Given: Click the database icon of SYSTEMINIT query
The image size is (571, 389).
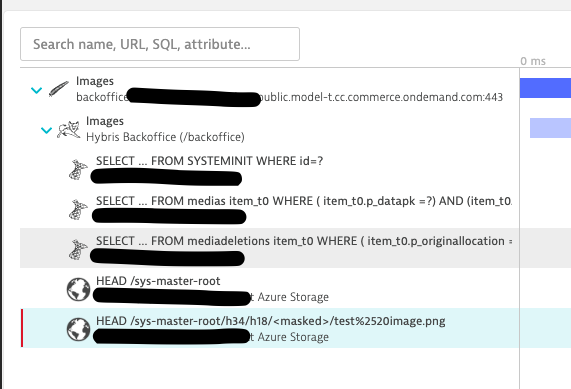Looking at the screenshot, I should click(78, 170).
